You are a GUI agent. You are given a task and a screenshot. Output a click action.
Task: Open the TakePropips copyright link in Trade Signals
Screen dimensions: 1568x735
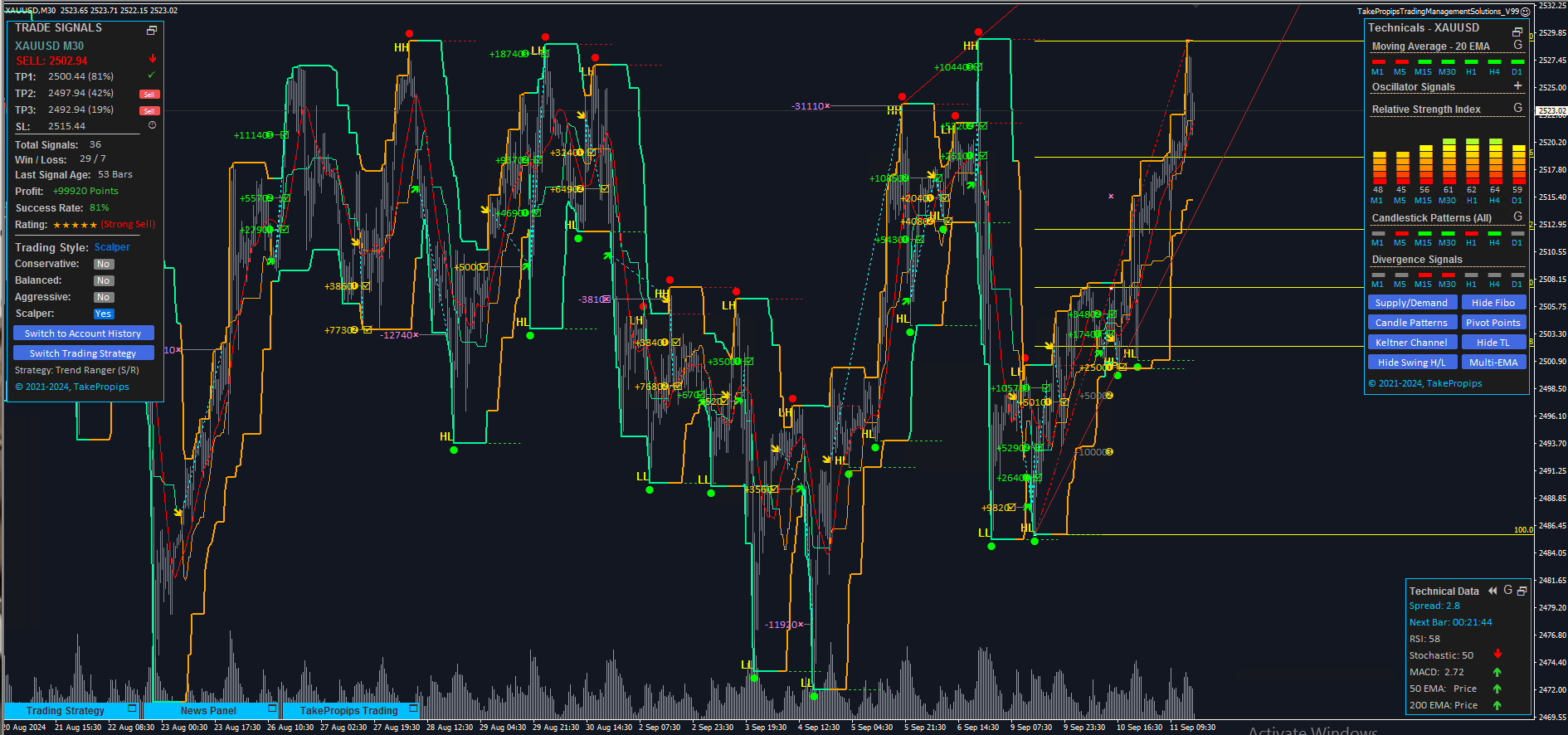(72, 387)
